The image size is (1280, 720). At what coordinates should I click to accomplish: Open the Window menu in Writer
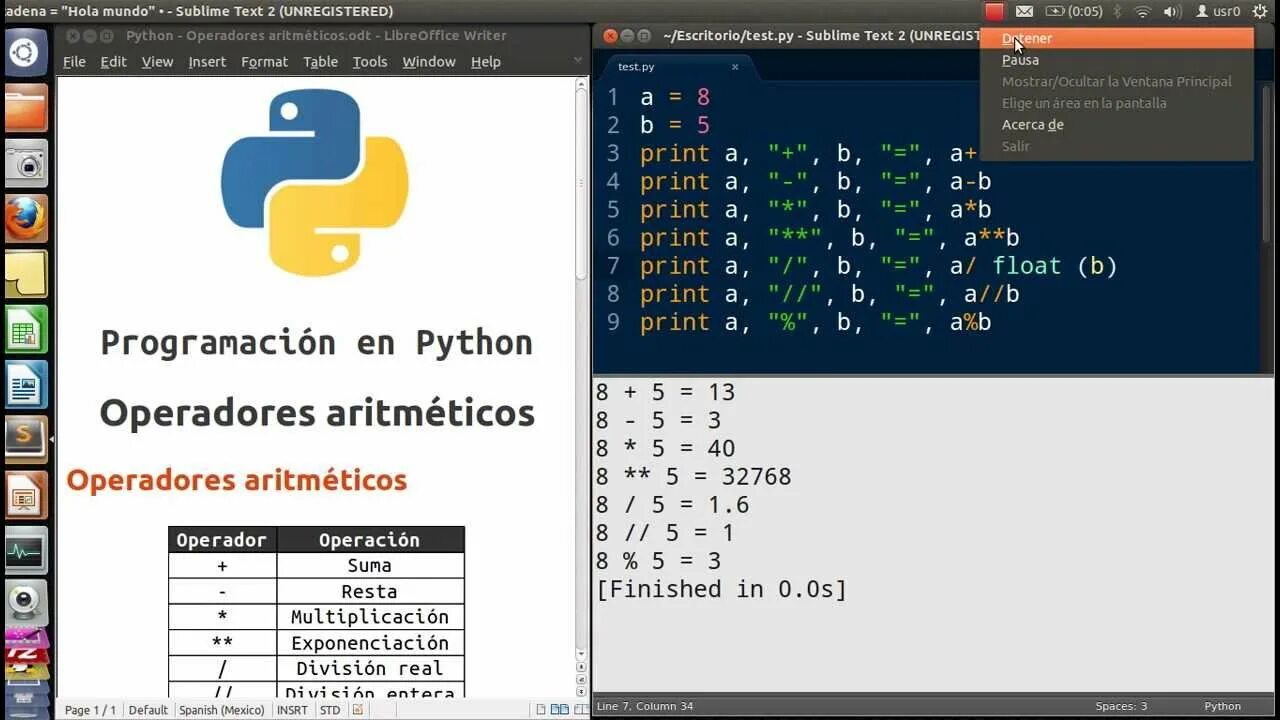pos(428,62)
